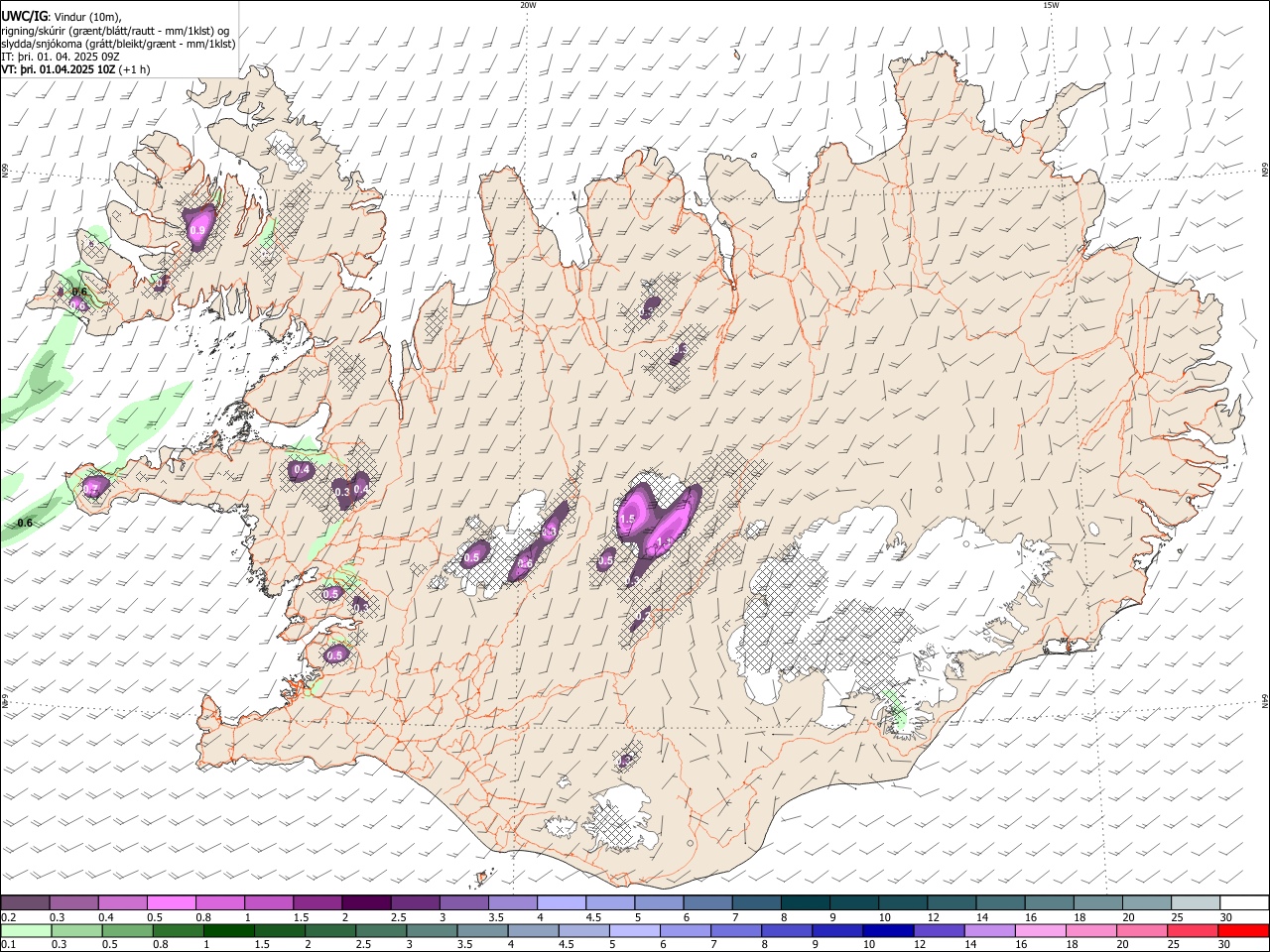
Task: Click the darkest purple 2–2.5 swatch in upper legend row
Action: [x=366, y=902]
